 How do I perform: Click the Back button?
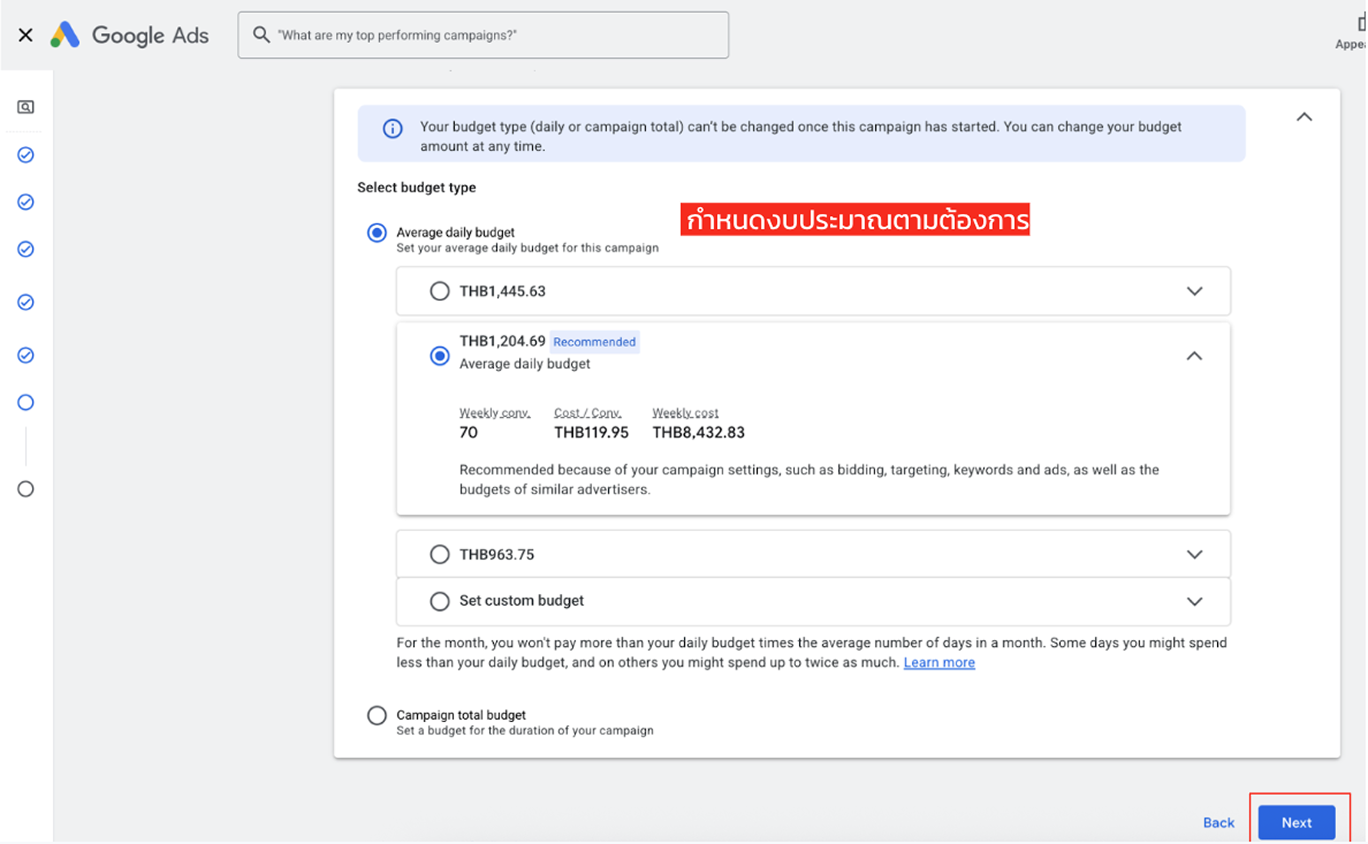1218,822
